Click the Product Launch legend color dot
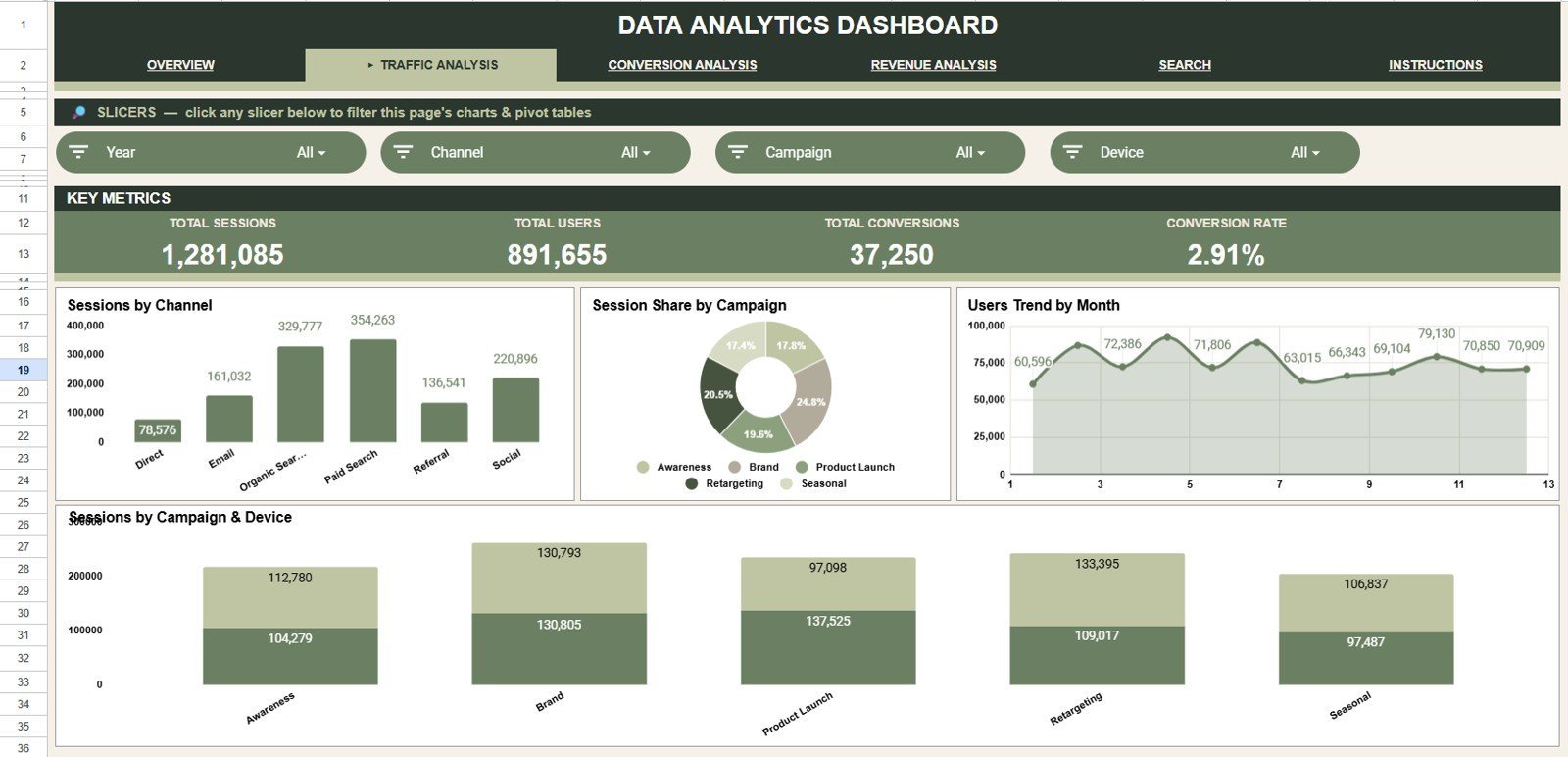The height and width of the screenshot is (757, 1568). 802,467
